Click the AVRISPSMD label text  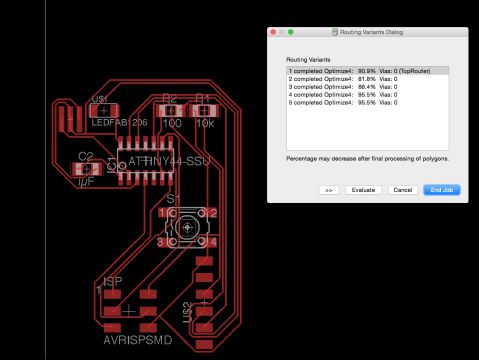click(x=138, y=340)
